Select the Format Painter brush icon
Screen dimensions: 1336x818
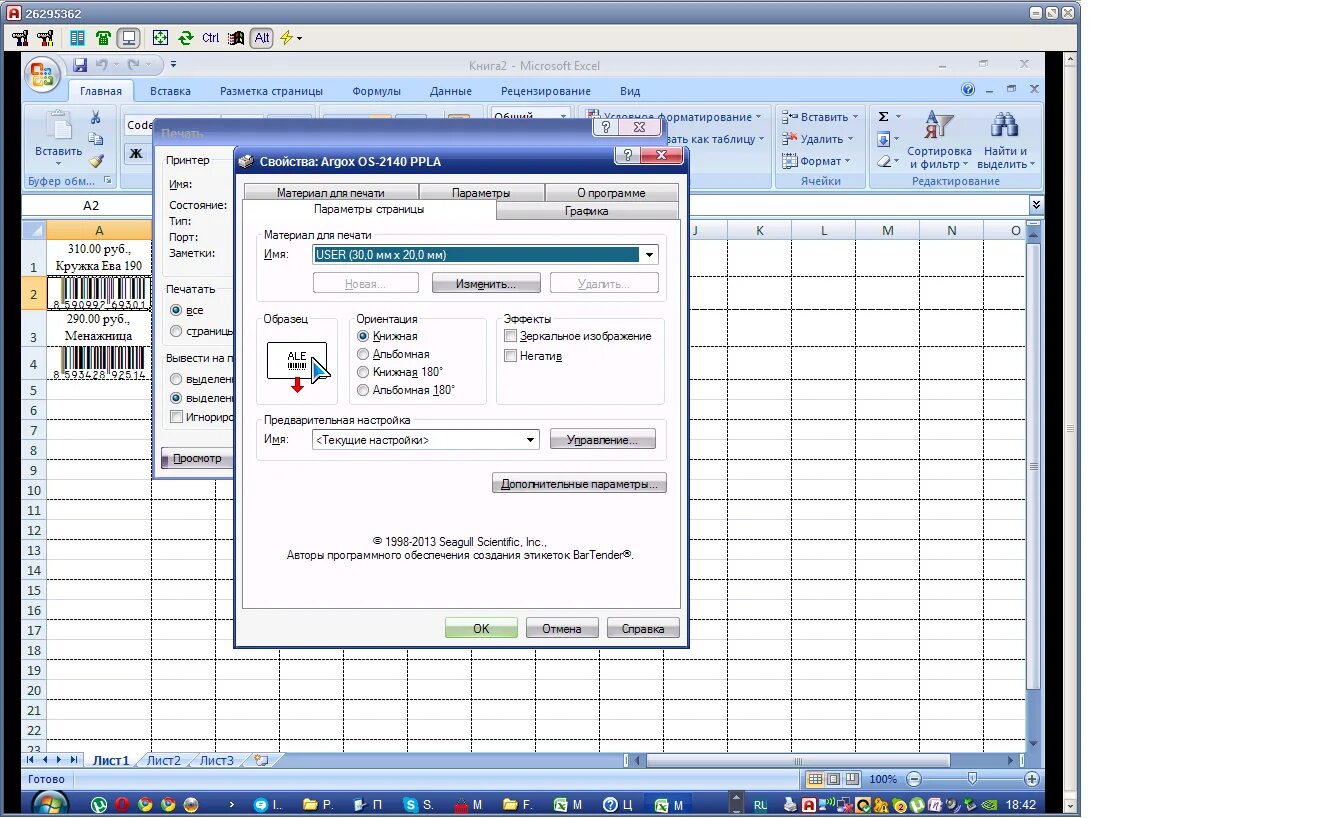point(96,160)
